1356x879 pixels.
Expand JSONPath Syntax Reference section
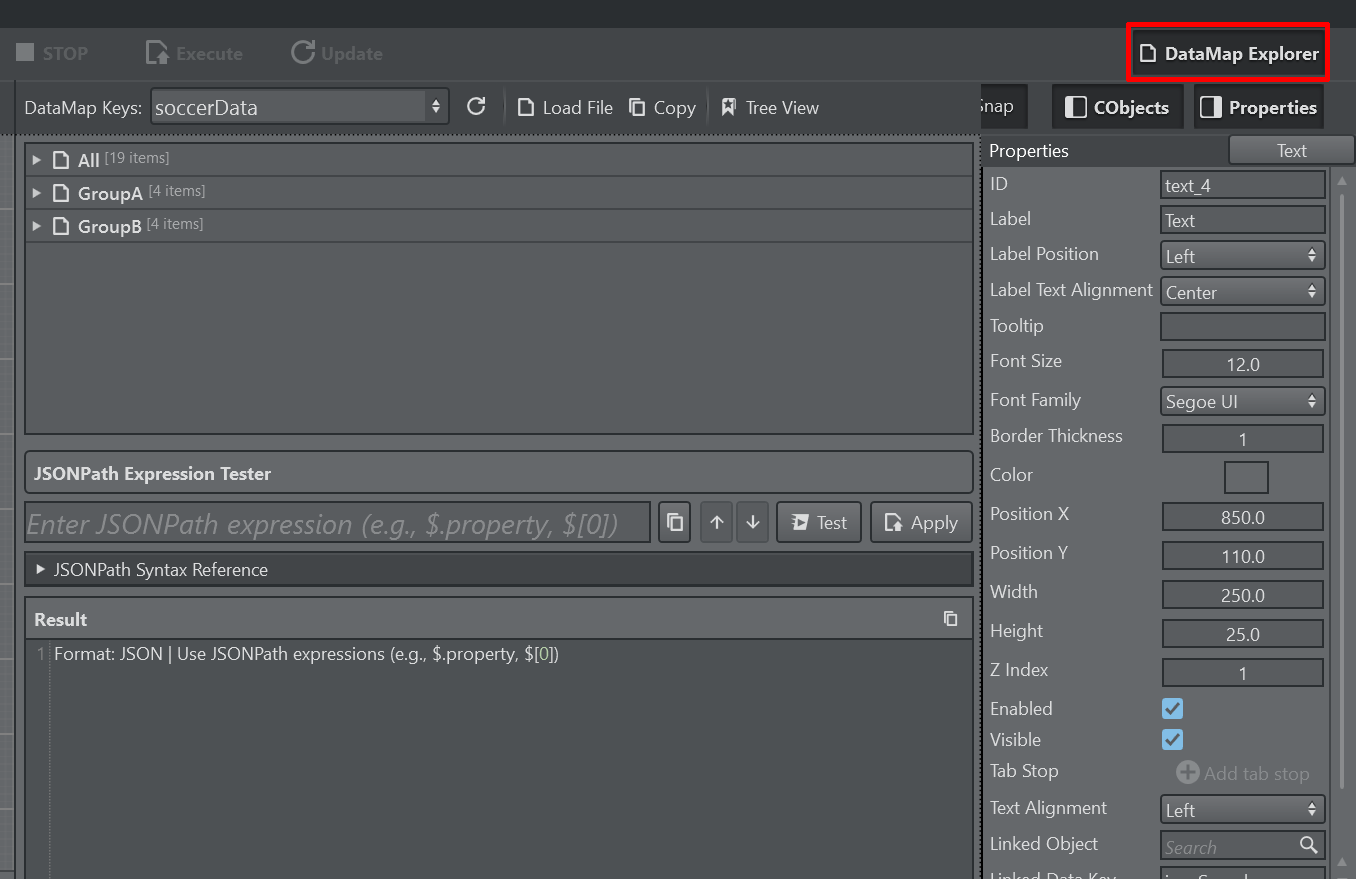pyautogui.click(x=41, y=570)
